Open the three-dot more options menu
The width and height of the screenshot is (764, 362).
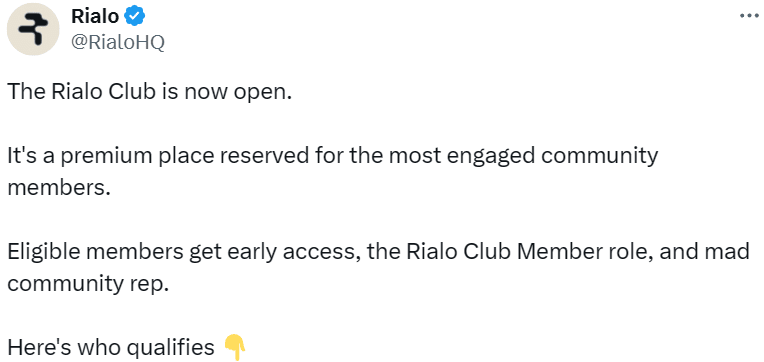[749, 16]
